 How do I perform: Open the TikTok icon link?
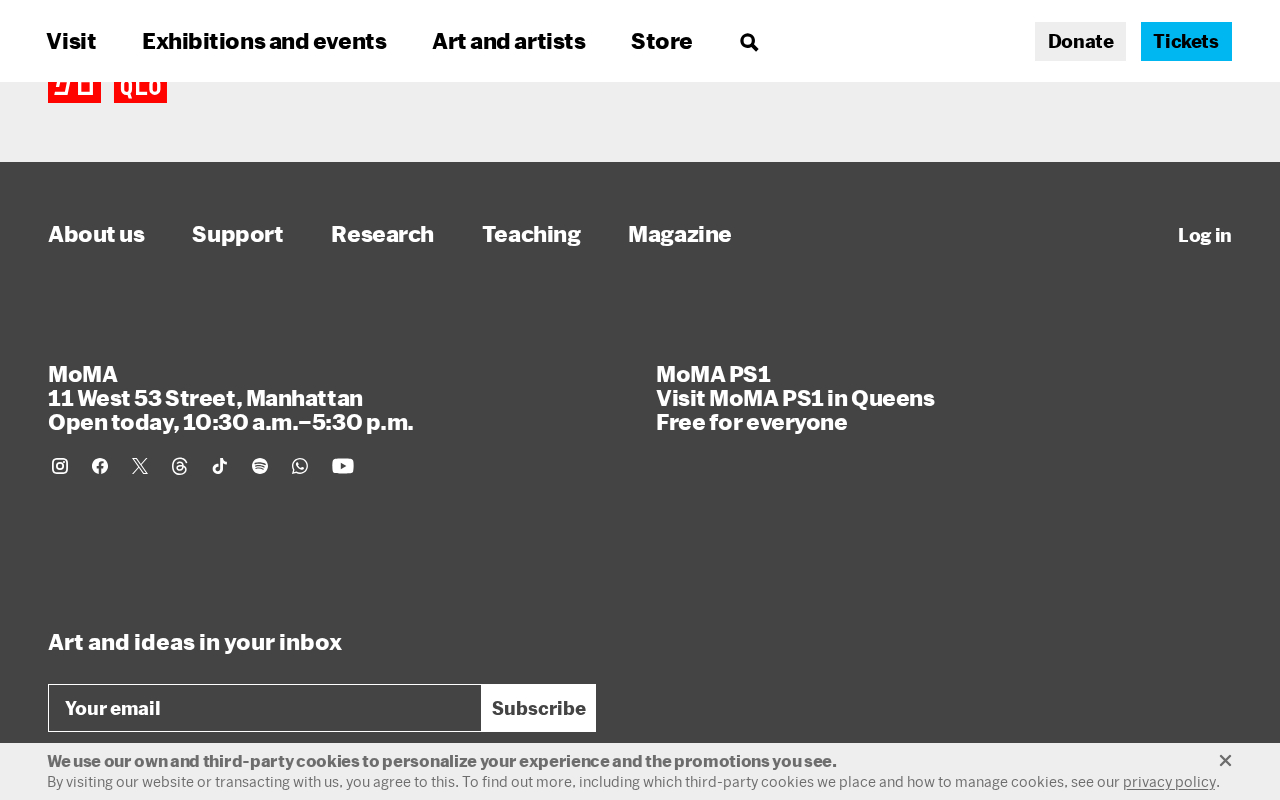[220, 466]
